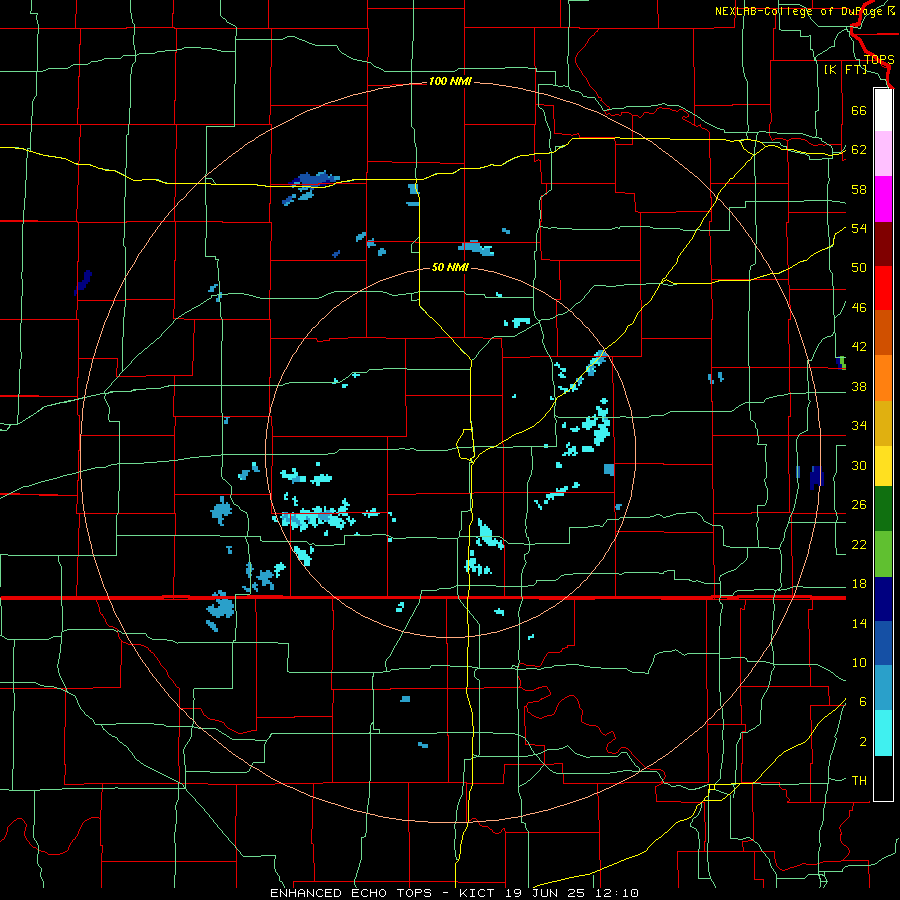Click the '46' legend value

pos(859,307)
